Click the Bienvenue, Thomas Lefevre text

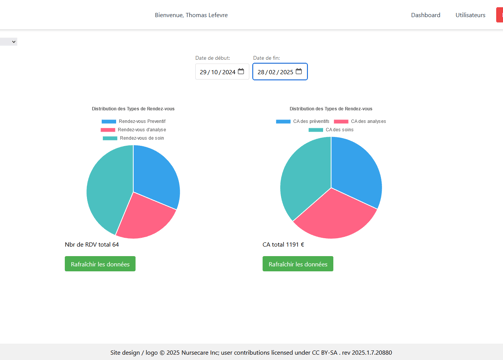(191, 15)
